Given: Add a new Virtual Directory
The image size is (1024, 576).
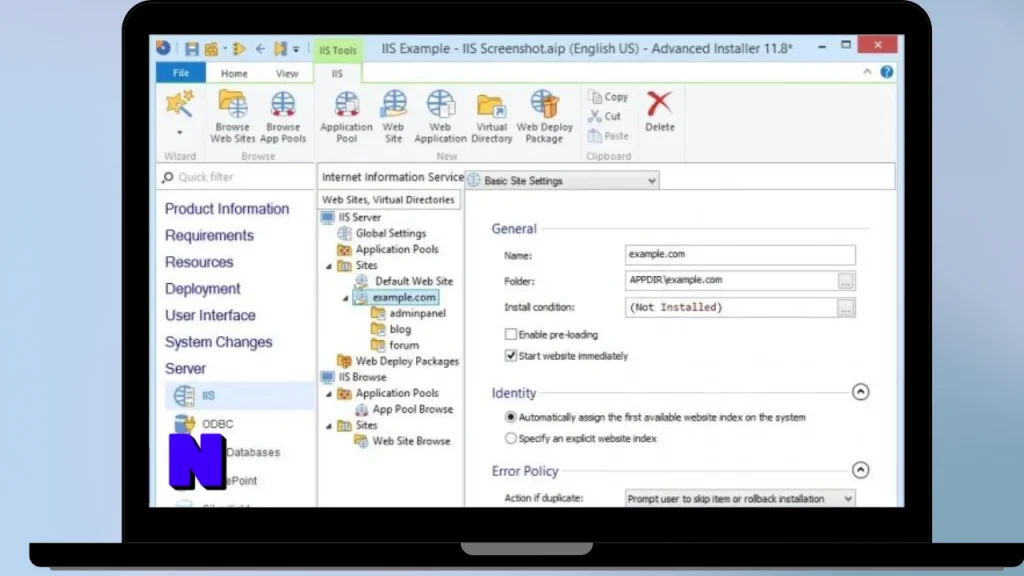Looking at the screenshot, I should pyautogui.click(x=491, y=116).
